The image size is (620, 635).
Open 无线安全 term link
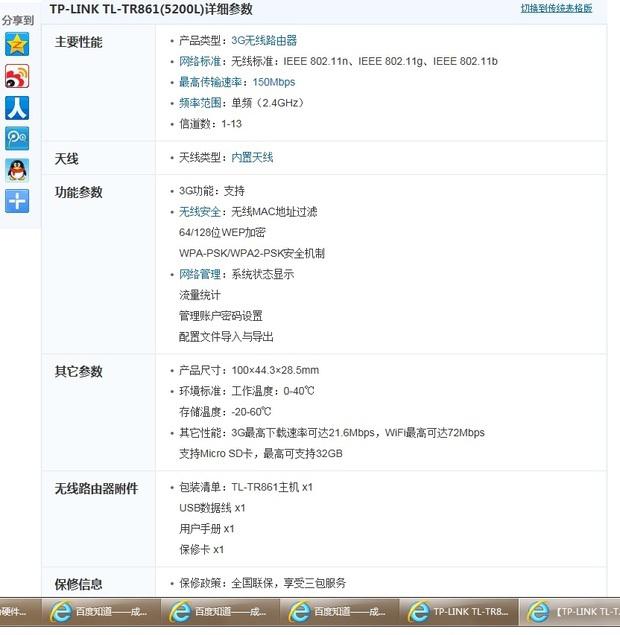click(200, 211)
